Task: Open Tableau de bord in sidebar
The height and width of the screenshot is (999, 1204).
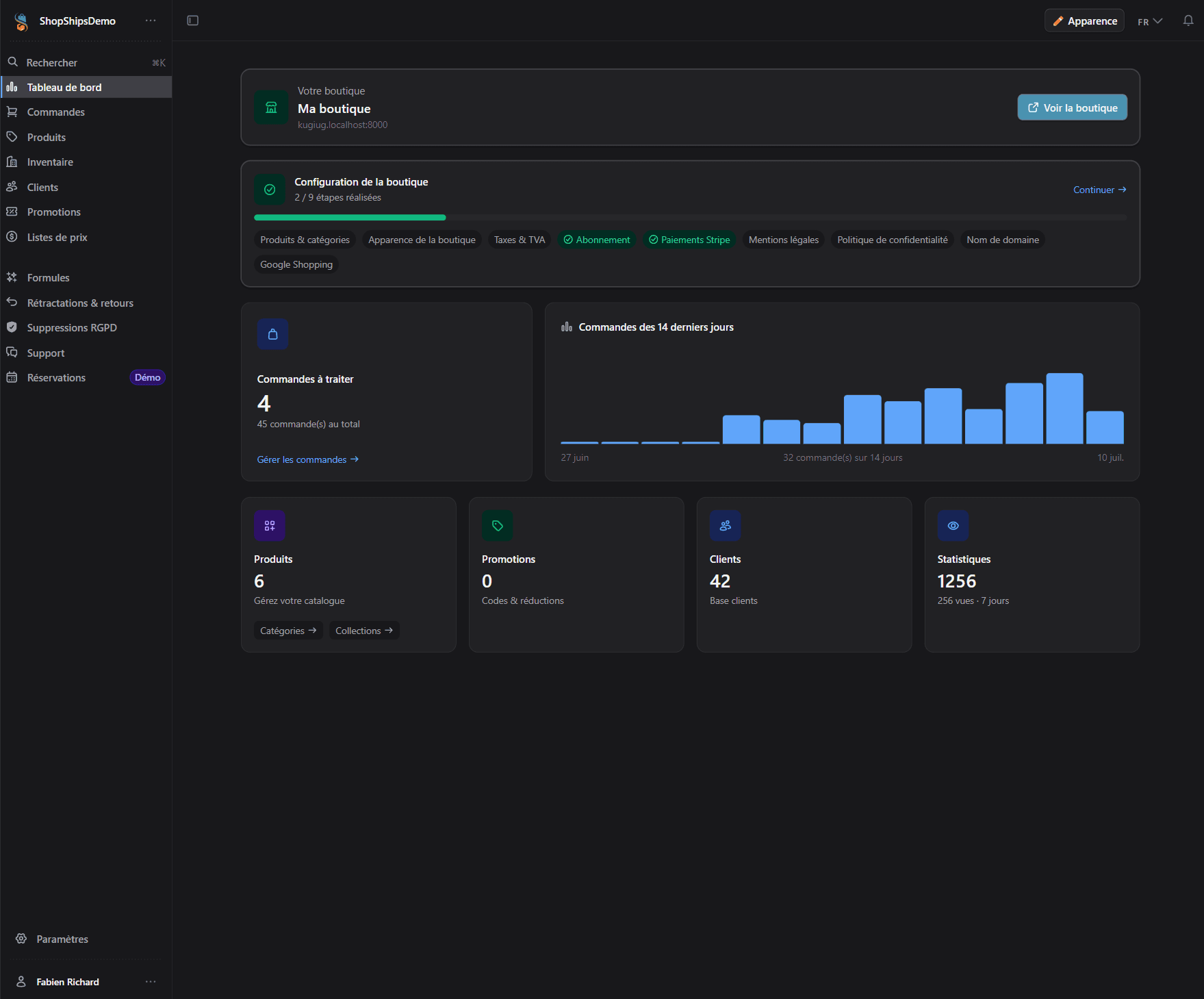Action: 86,87
